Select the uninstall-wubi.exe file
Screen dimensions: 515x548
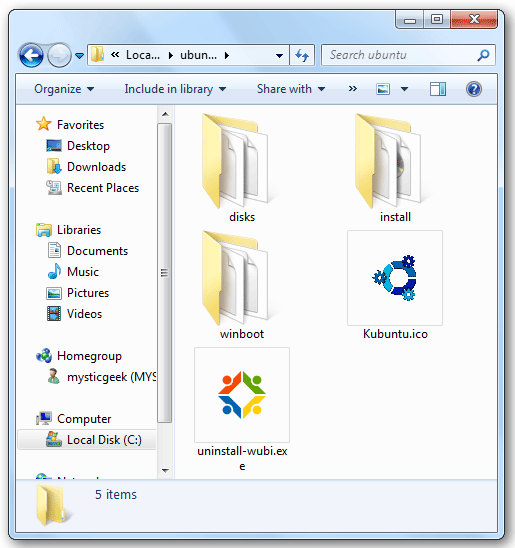pos(242,410)
